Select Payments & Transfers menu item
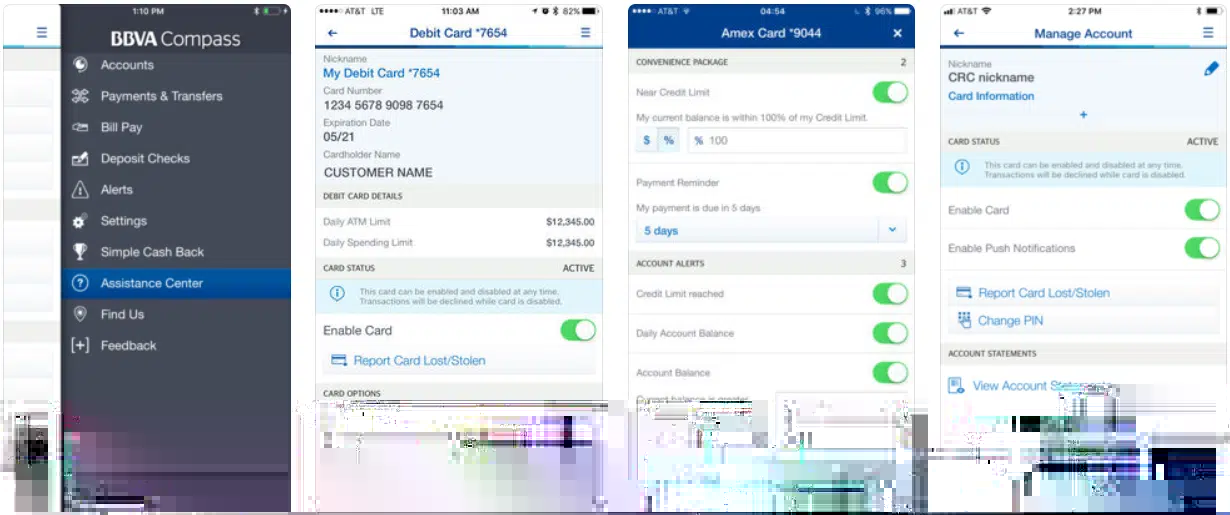This screenshot has width=1230, height=515. (x=161, y=96)
